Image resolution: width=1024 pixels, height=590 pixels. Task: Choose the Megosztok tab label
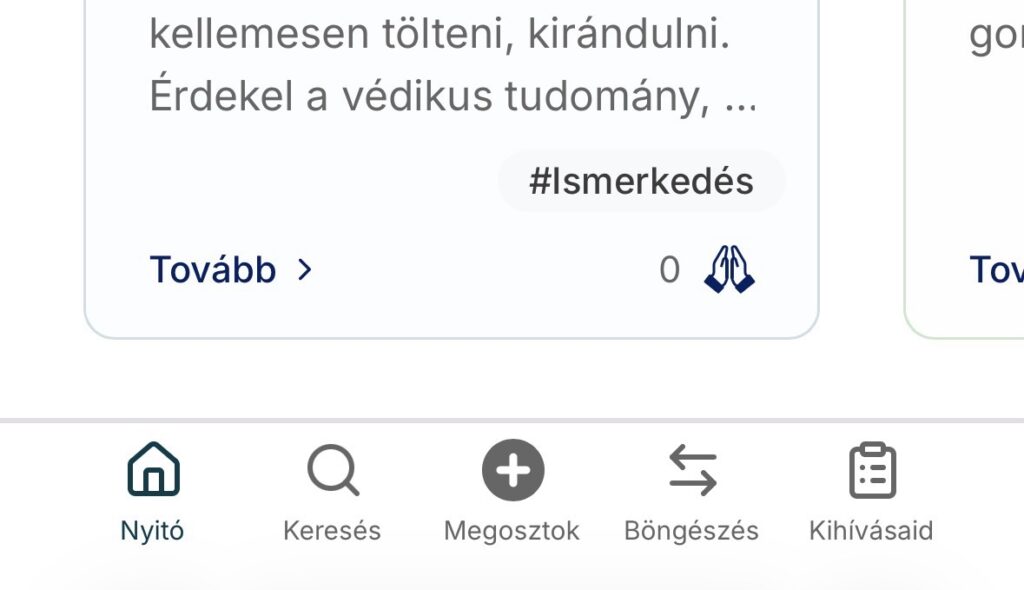[512, 530]
